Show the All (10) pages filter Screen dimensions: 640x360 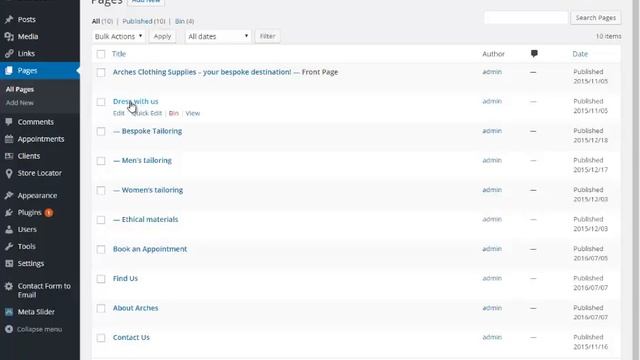coord(102,21)
